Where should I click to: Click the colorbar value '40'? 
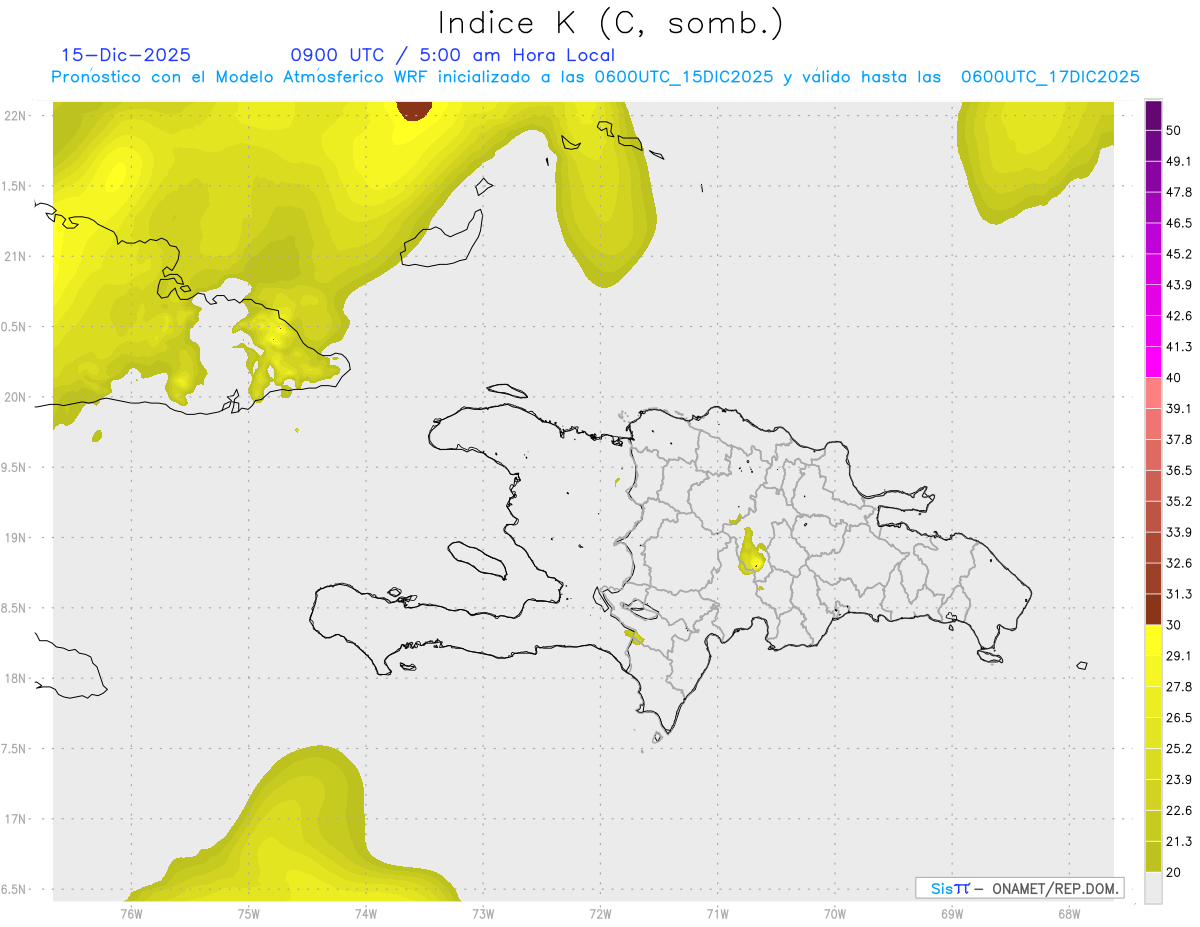[x=1174, y=378]
